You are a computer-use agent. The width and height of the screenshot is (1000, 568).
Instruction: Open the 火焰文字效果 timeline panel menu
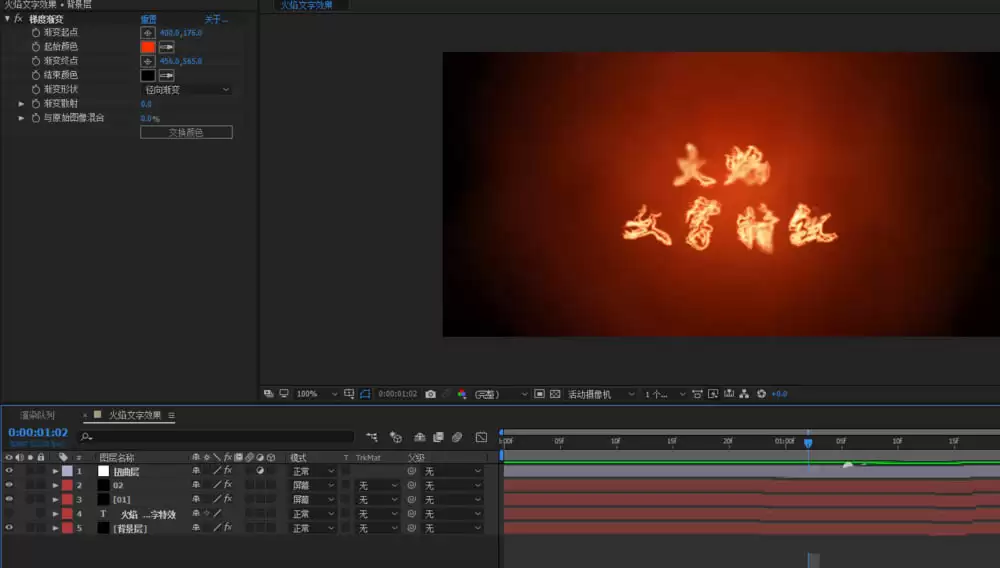click(172, 415)
